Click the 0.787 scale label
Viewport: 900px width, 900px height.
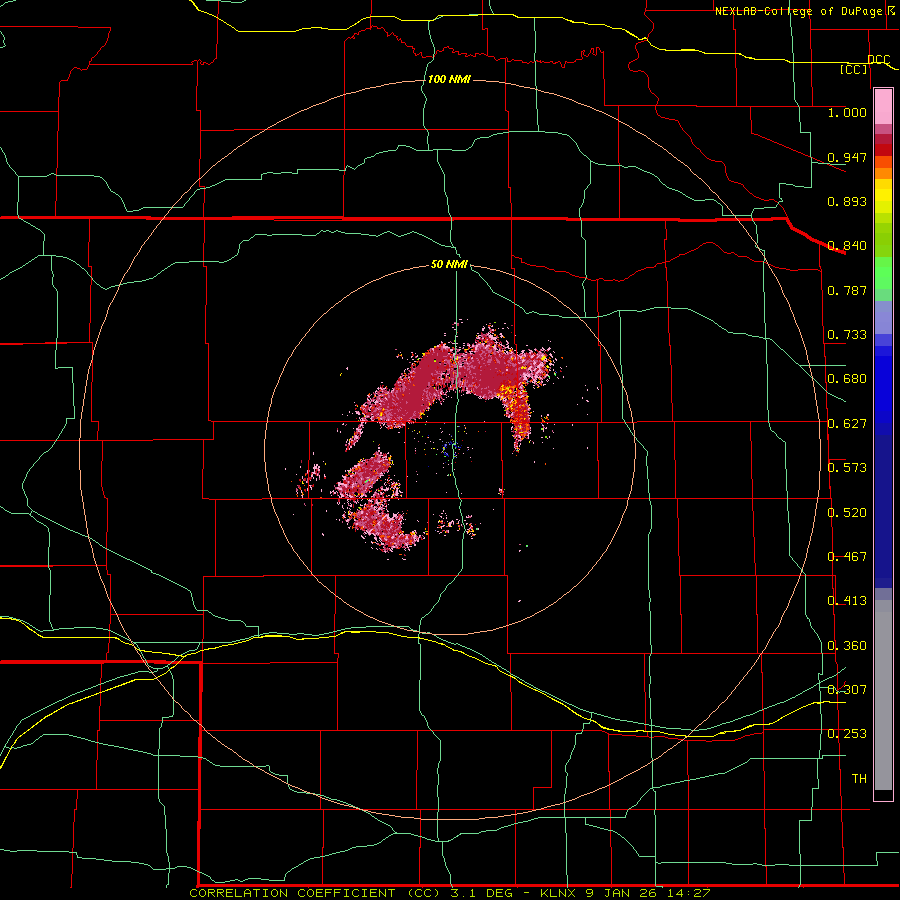(x=847, y=290)
